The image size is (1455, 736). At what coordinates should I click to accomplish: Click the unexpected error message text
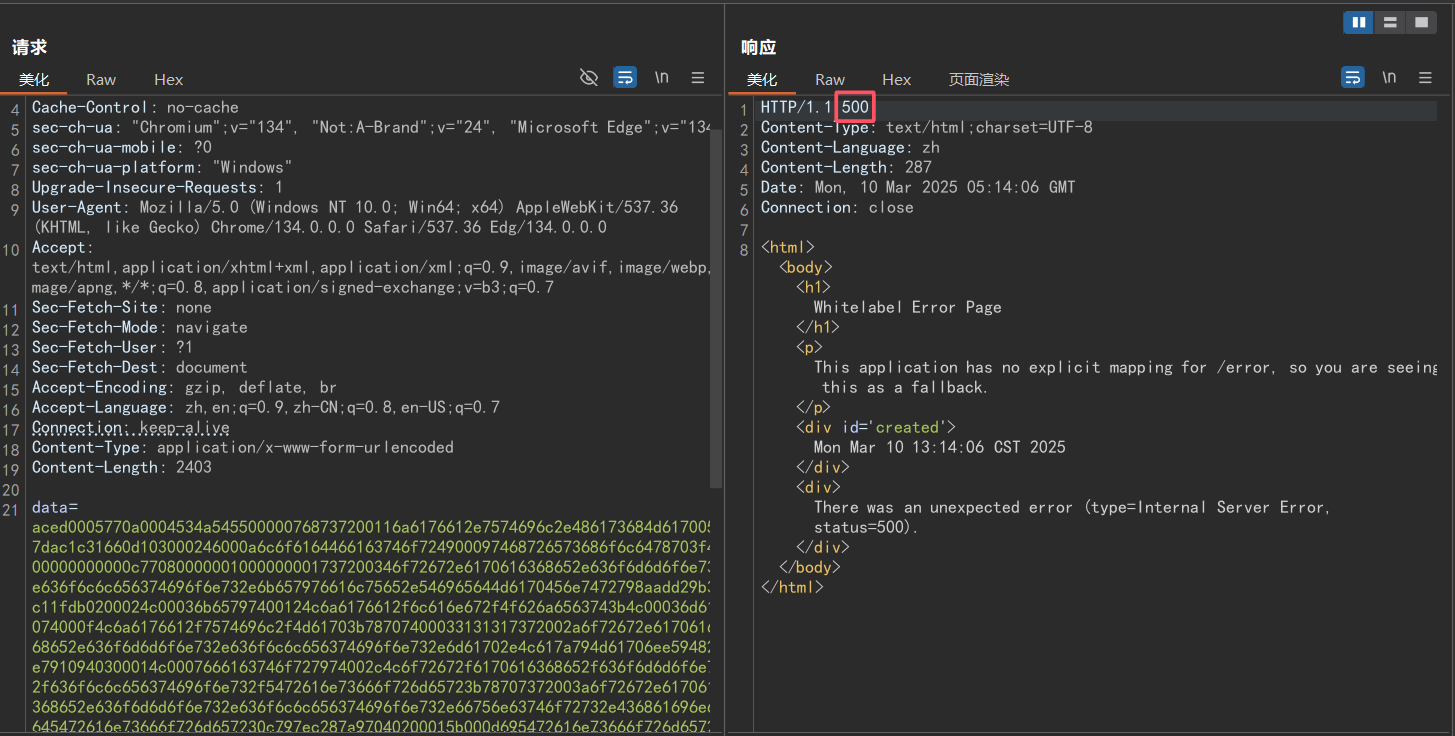point(1072,517)
